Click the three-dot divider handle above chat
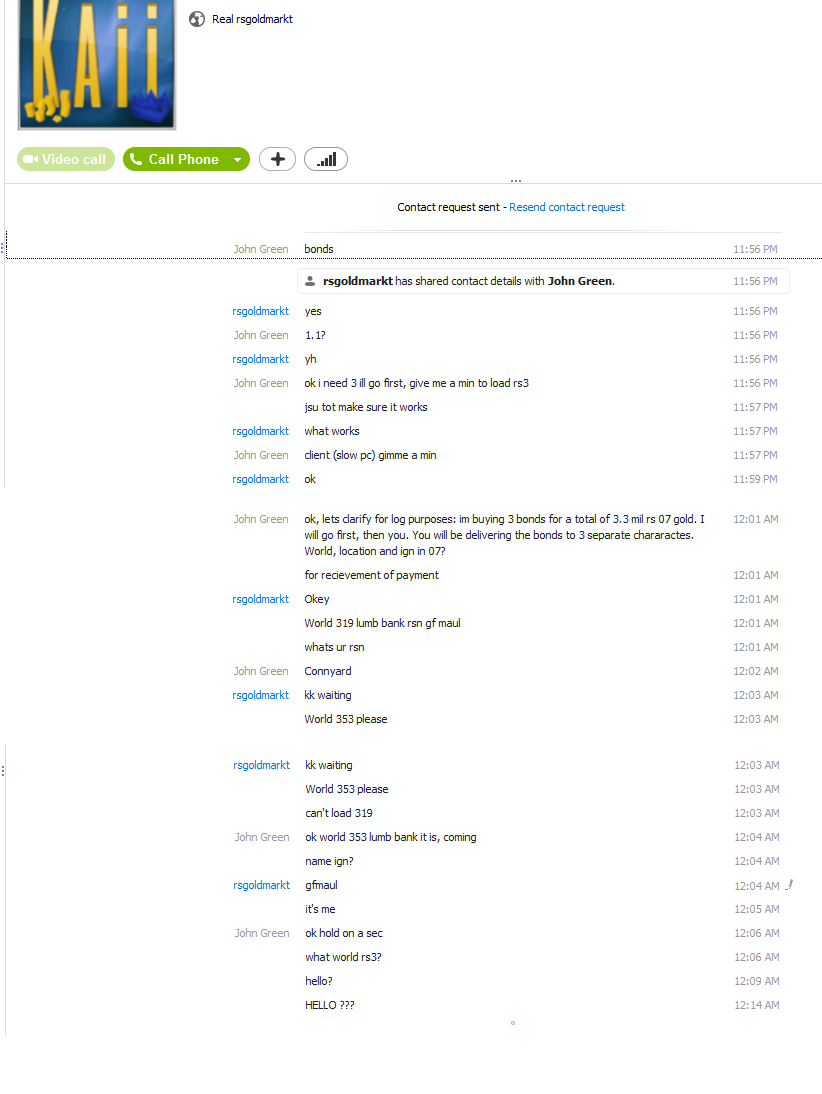This screenshot has height=1094, width=822. pyautogui.click(x=516, y=181)
